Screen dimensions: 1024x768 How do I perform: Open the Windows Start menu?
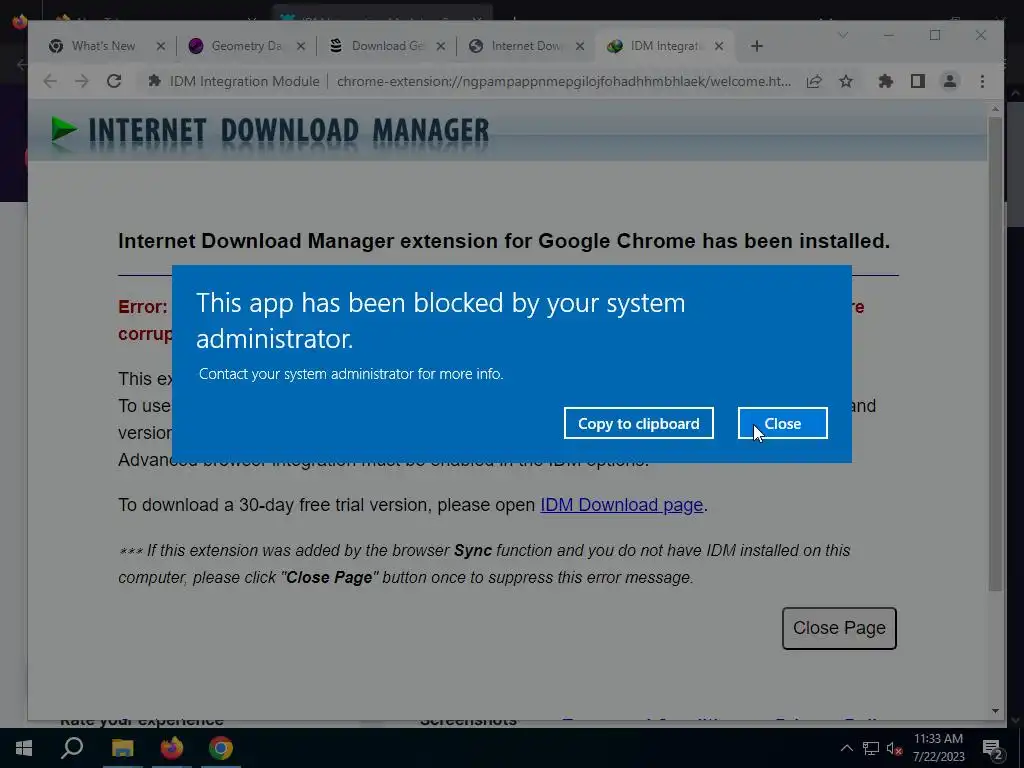24,748
